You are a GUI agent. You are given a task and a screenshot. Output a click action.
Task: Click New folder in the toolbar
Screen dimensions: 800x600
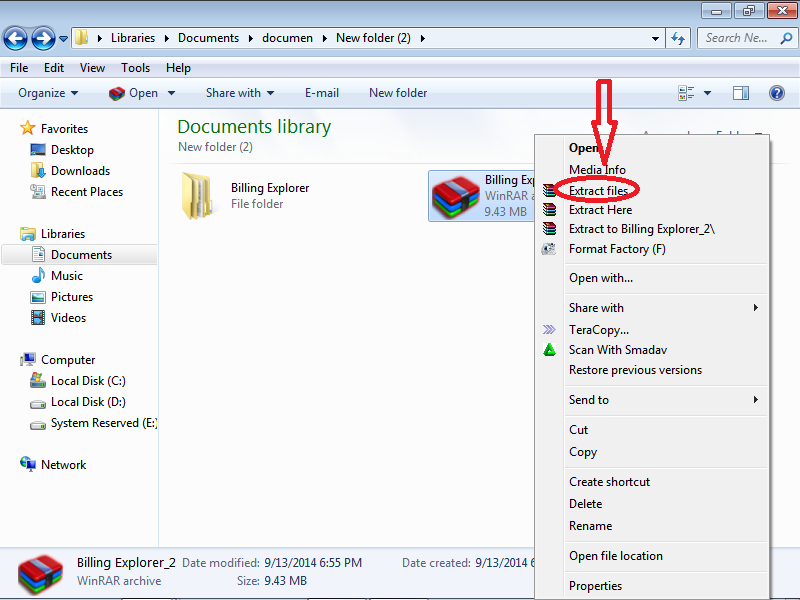(398, 93)
